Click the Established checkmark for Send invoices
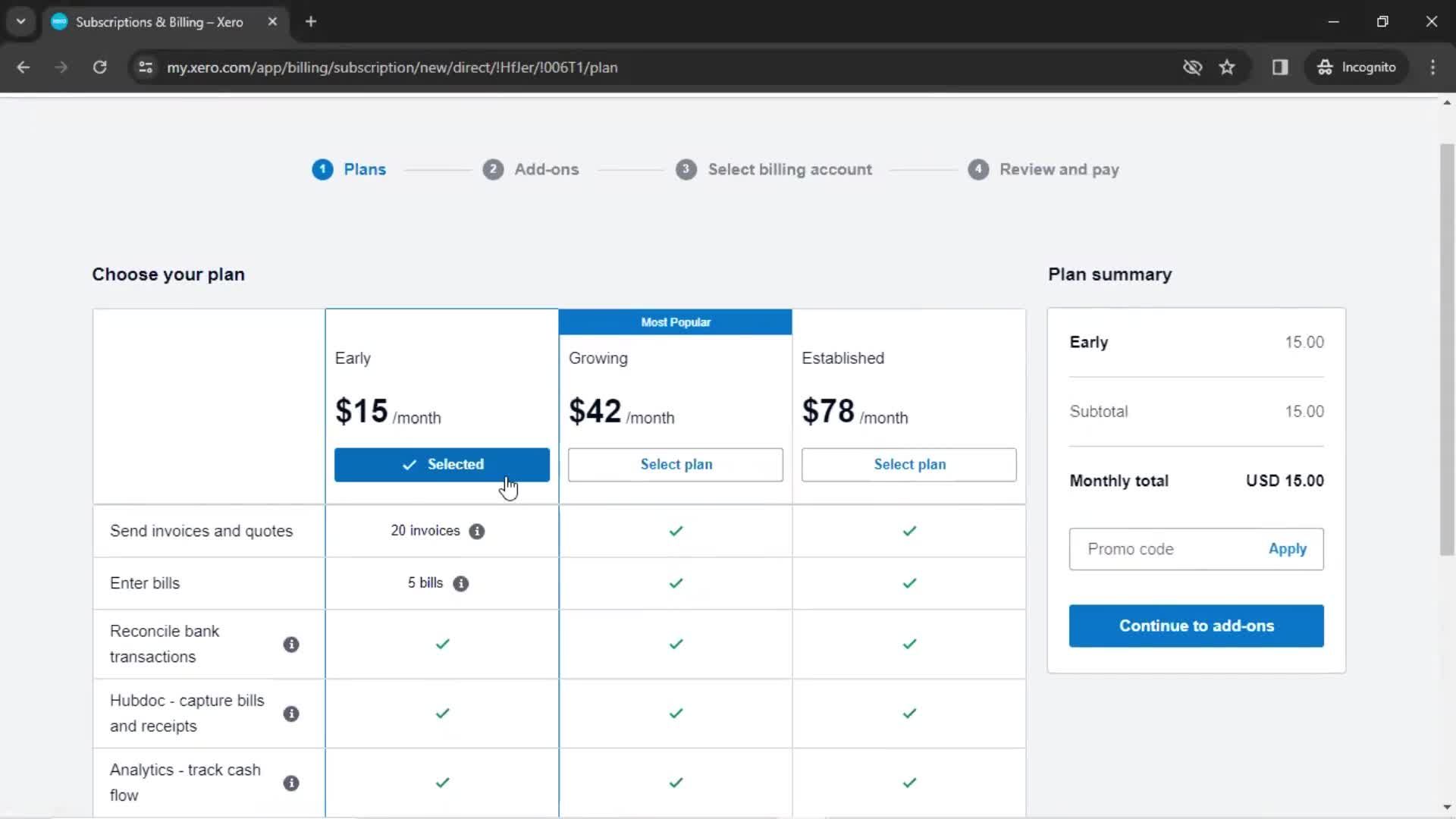This screenshot has height=819, width=1456. (909, 531)
